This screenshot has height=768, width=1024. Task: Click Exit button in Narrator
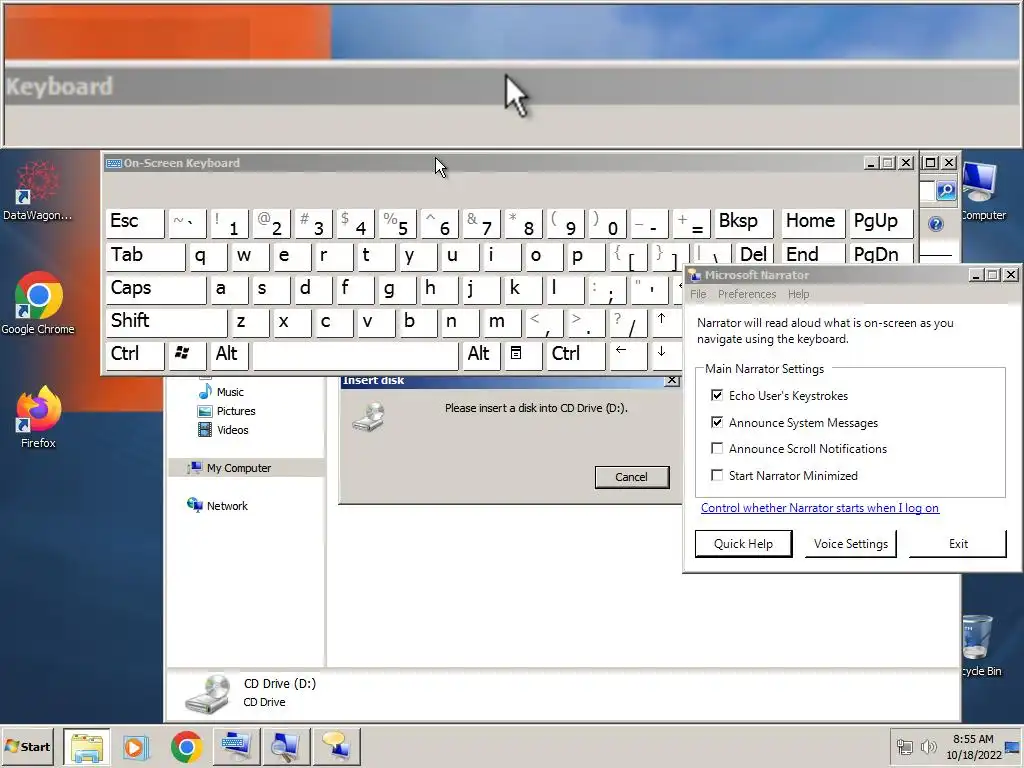click(x=958, y=543)
